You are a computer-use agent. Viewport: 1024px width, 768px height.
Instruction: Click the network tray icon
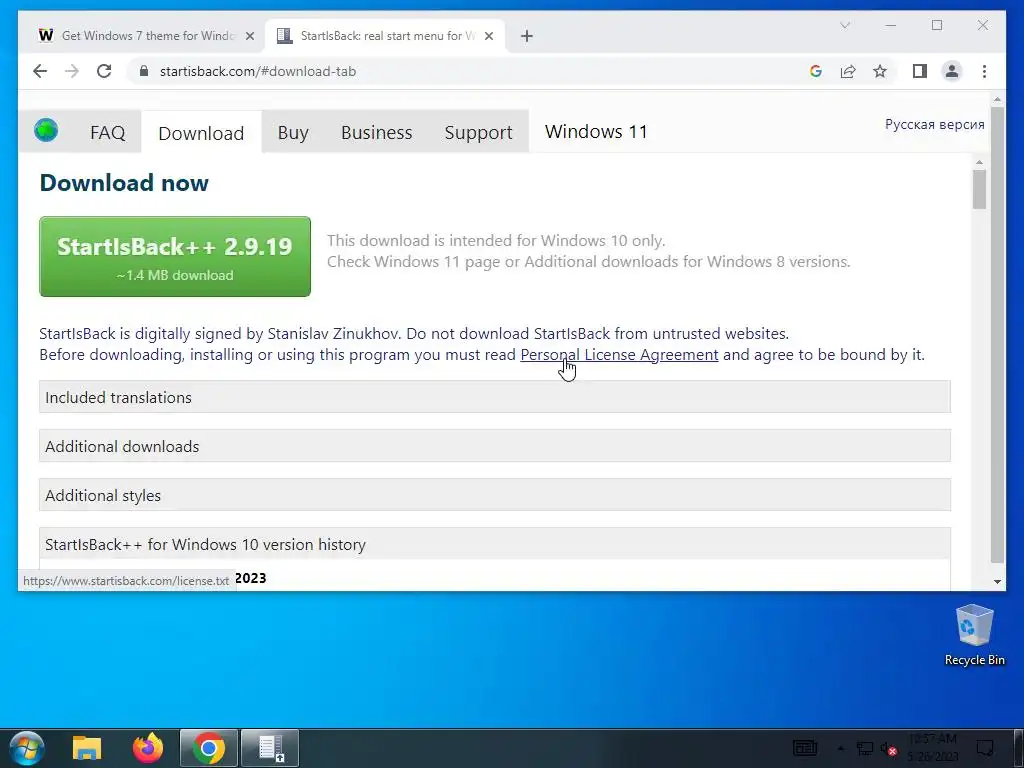(x=864, y=748)
